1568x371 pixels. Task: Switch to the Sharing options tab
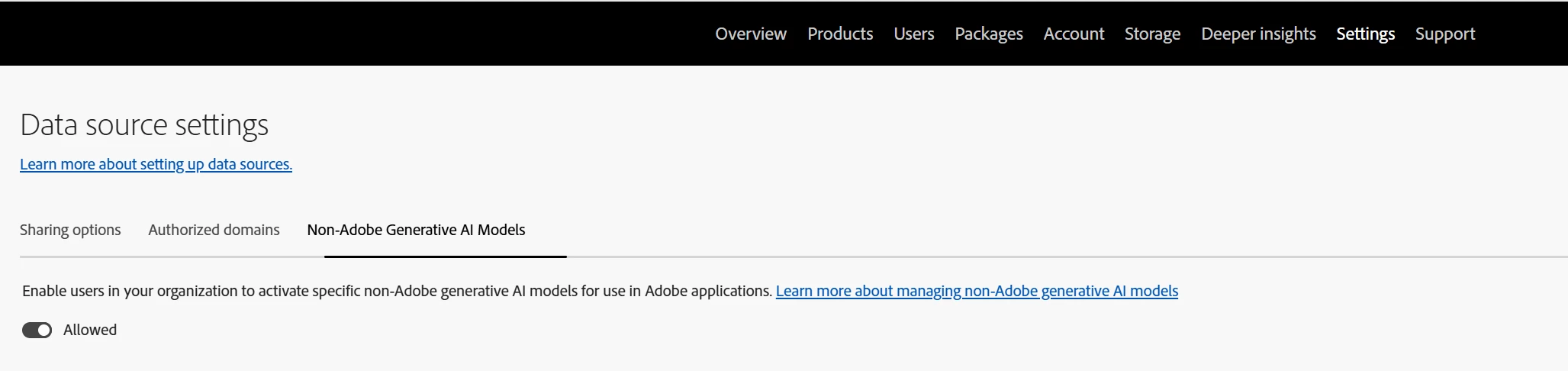coord(70,230)
